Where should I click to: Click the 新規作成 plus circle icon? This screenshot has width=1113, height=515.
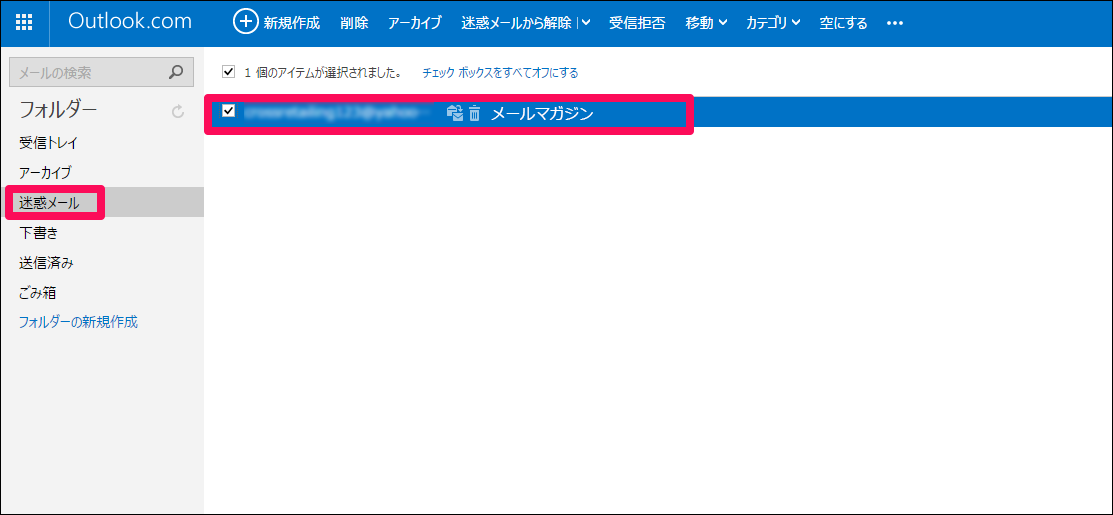pyautogui.click(x=245, y=22)
